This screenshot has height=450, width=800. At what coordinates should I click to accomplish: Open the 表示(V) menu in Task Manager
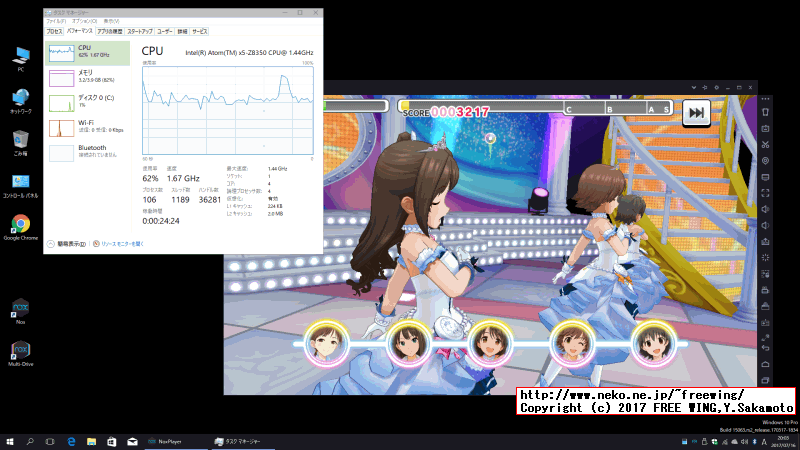click(111, 21)
